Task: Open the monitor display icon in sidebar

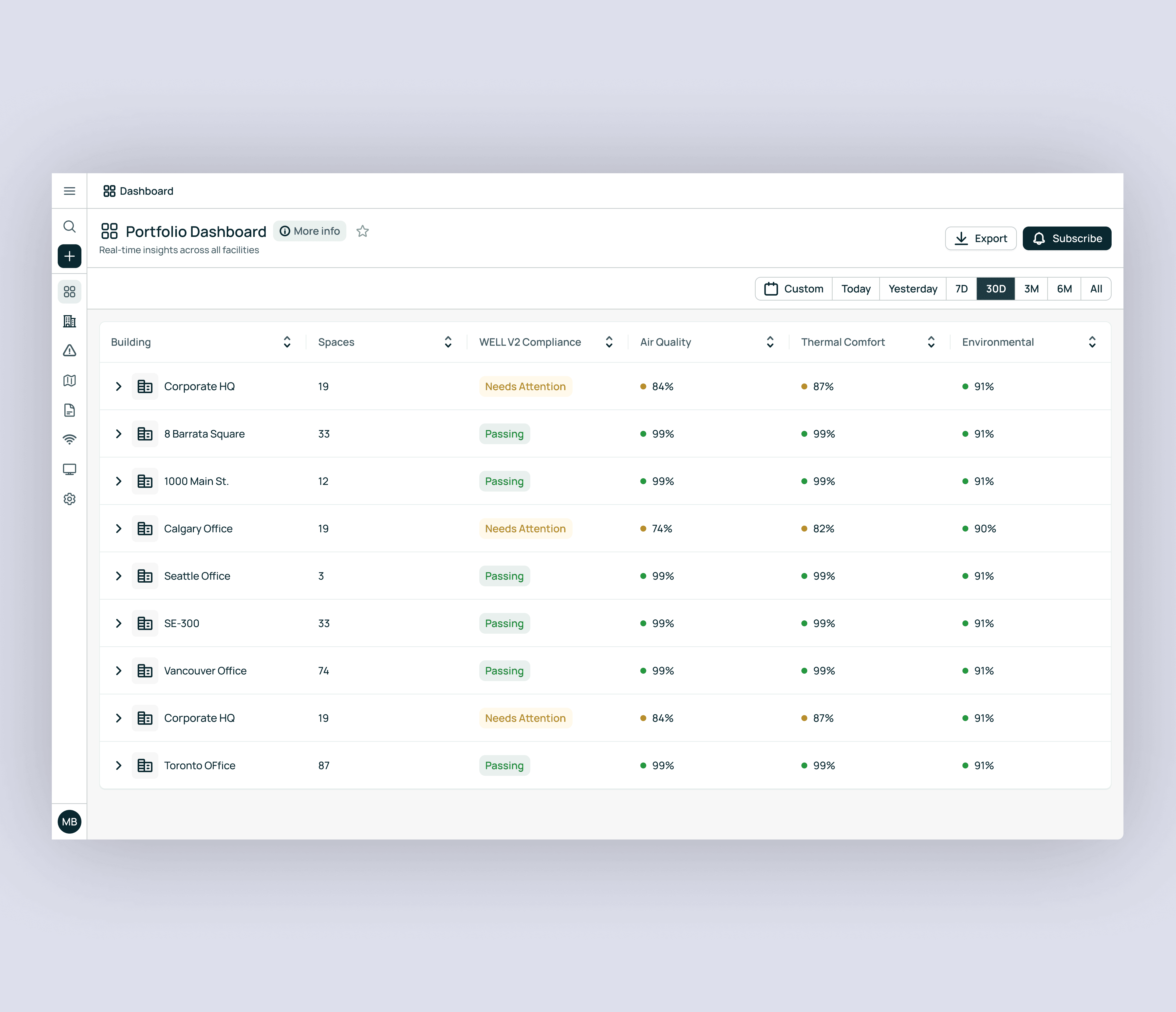Action: click(69, 469)
